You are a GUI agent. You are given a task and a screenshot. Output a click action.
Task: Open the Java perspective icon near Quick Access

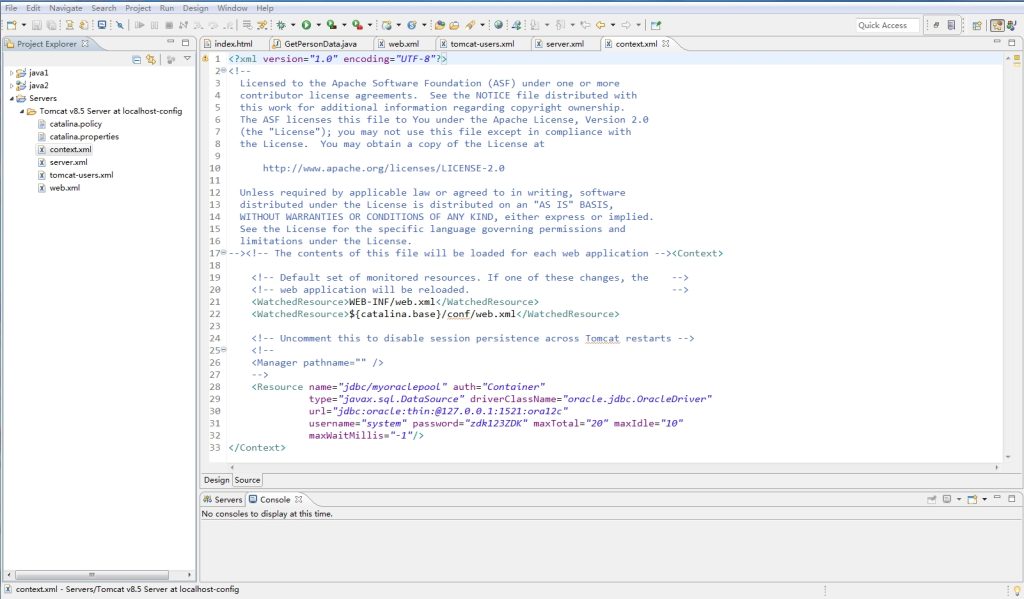[x=1011, y=25]
